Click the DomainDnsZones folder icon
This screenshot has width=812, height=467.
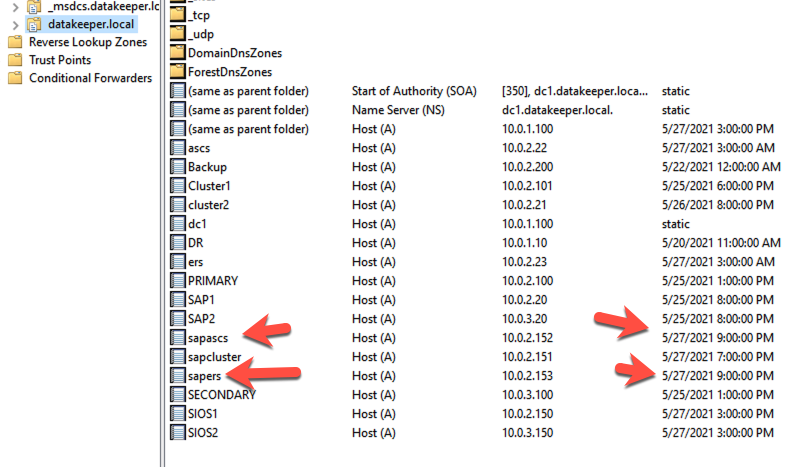point(178,52)
